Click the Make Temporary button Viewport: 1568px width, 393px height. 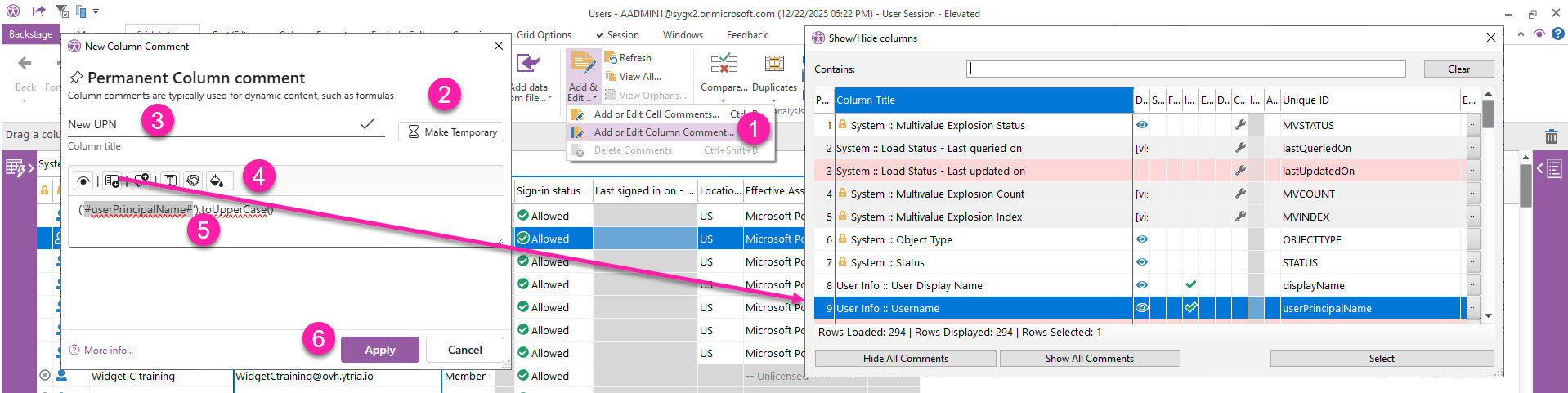[x=451, y=132]
